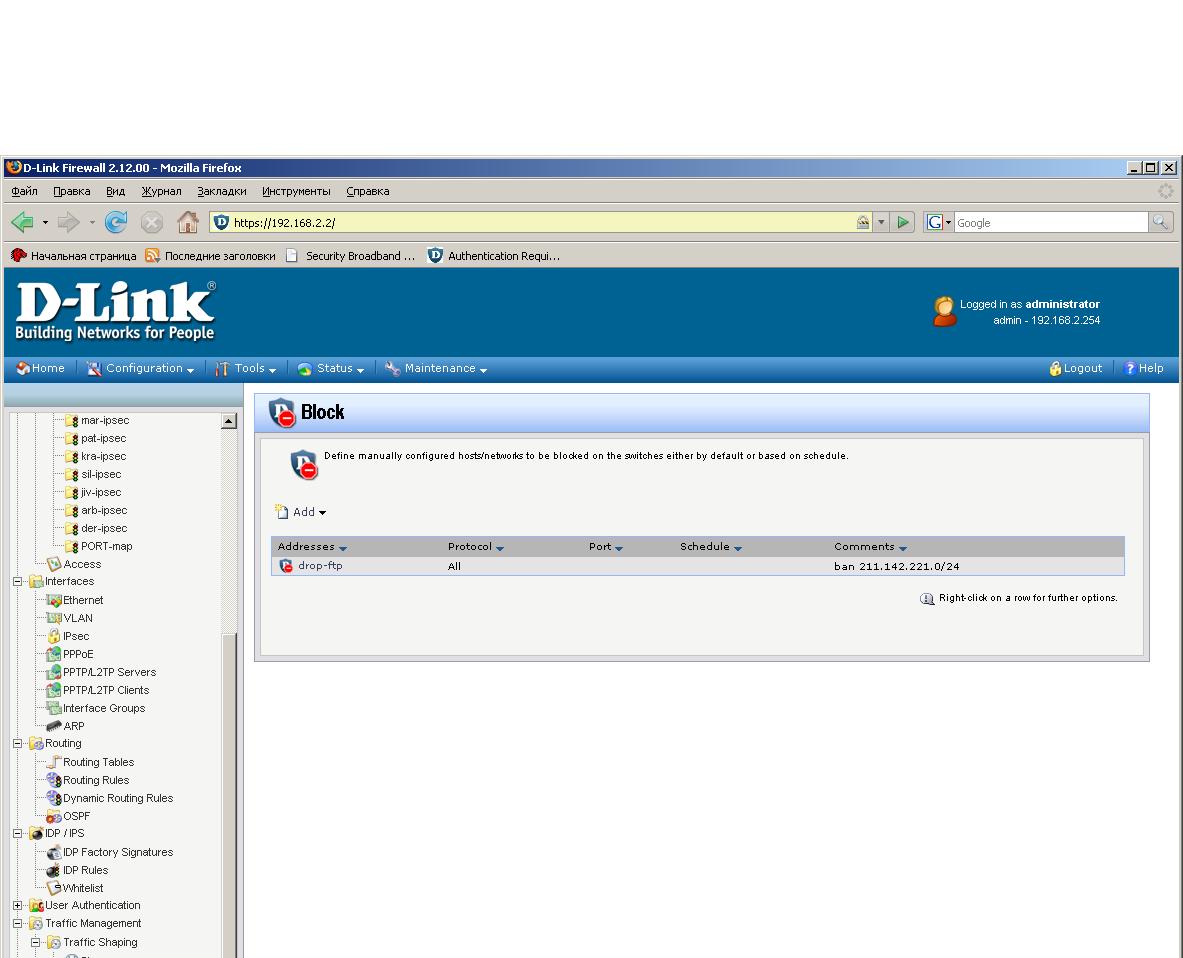Collapse the Traffic Management tree node
Screen dimensions: 1183x958
click(x=17, y=923)
